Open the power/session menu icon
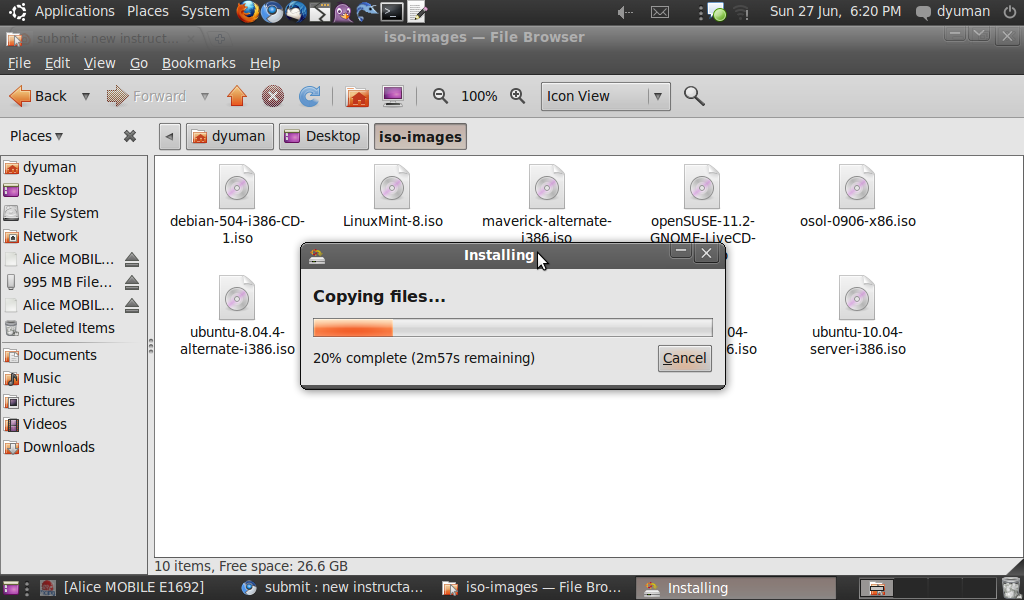Screen dimensions: 1024x600 1010,12
